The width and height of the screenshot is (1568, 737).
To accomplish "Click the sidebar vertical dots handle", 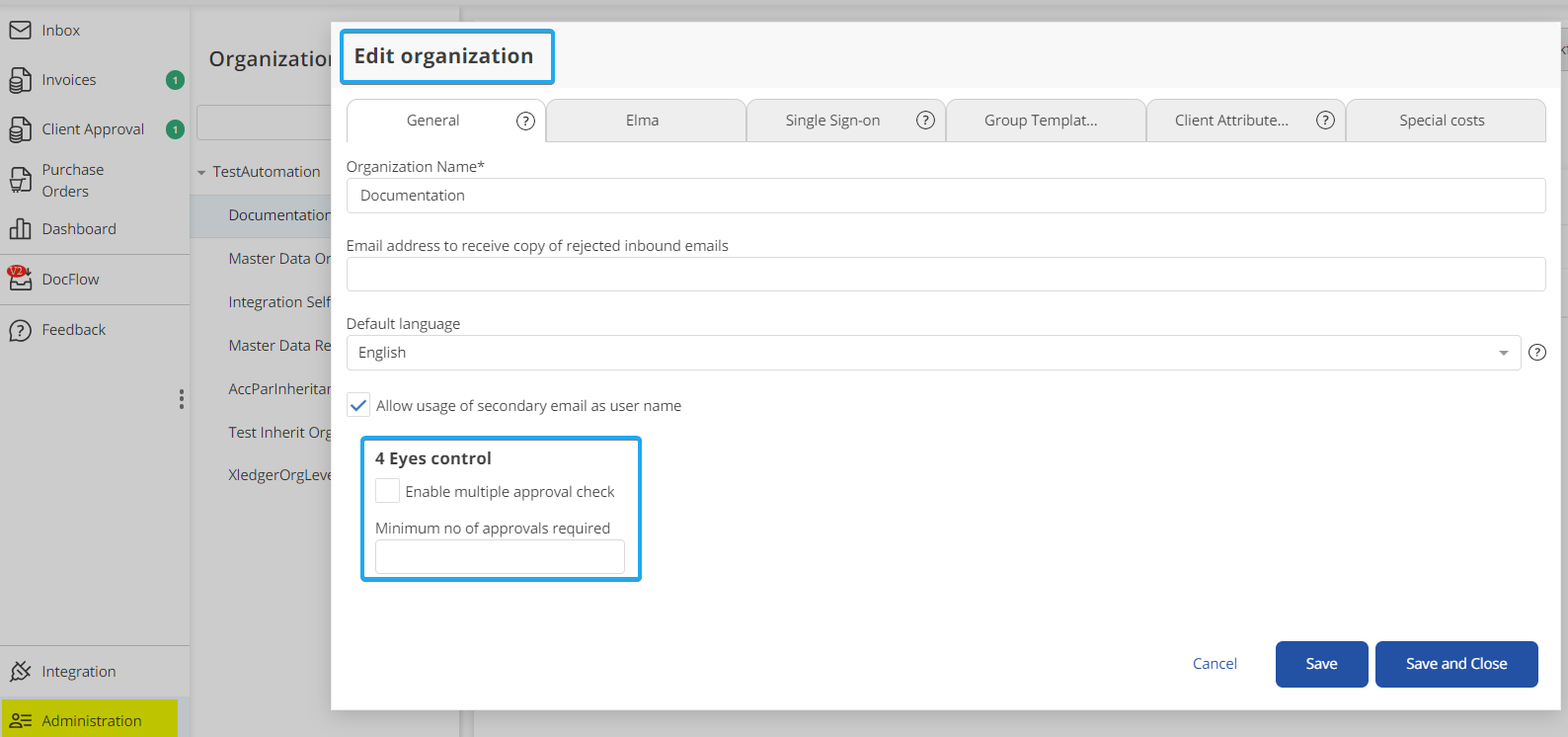I will (182, 398).
